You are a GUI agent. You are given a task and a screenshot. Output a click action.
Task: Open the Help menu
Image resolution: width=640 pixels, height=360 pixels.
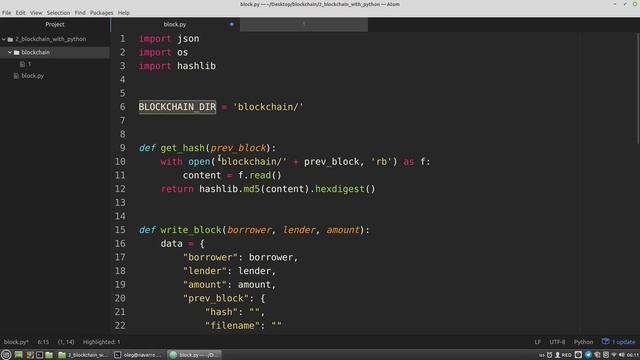click(x=123, y=13)
